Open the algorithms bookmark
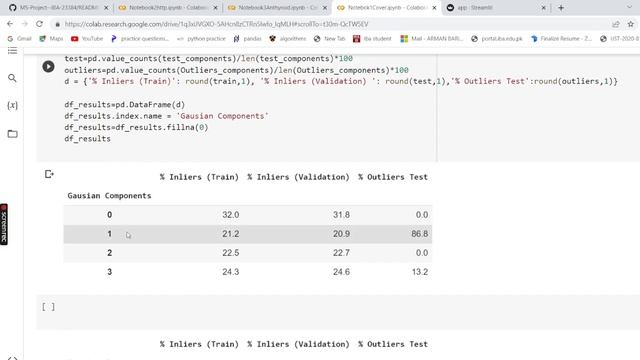The image size is (640, 360). [288, 39]
